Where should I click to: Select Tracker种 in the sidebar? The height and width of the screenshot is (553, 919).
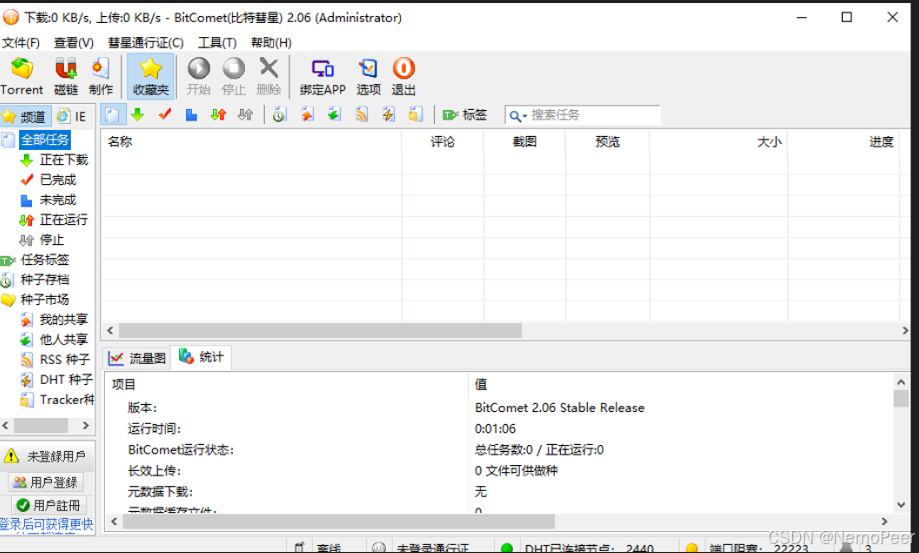(66, 400)
